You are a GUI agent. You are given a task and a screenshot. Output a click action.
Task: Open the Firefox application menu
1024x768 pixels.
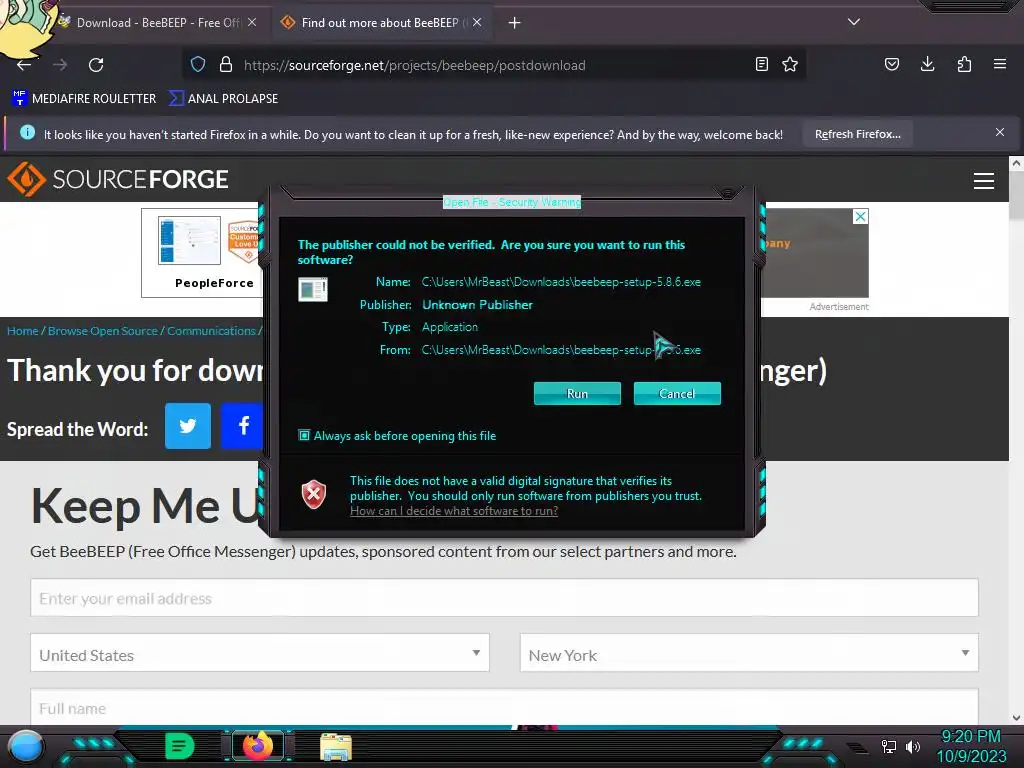[1000, 64]
